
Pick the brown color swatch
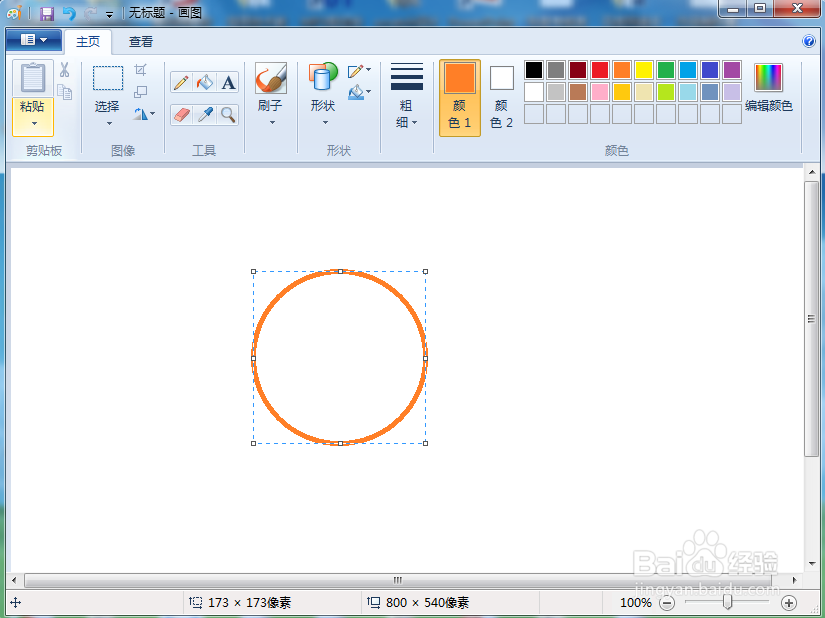coord(578,92)
